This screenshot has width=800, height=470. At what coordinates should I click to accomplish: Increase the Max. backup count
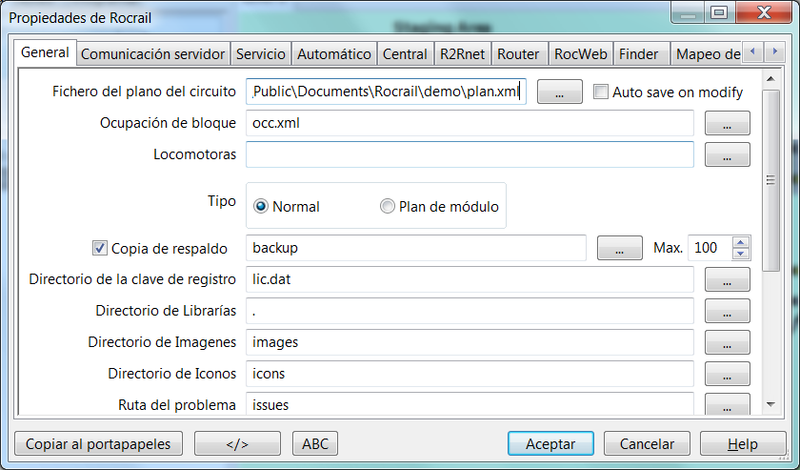(741, 242)
